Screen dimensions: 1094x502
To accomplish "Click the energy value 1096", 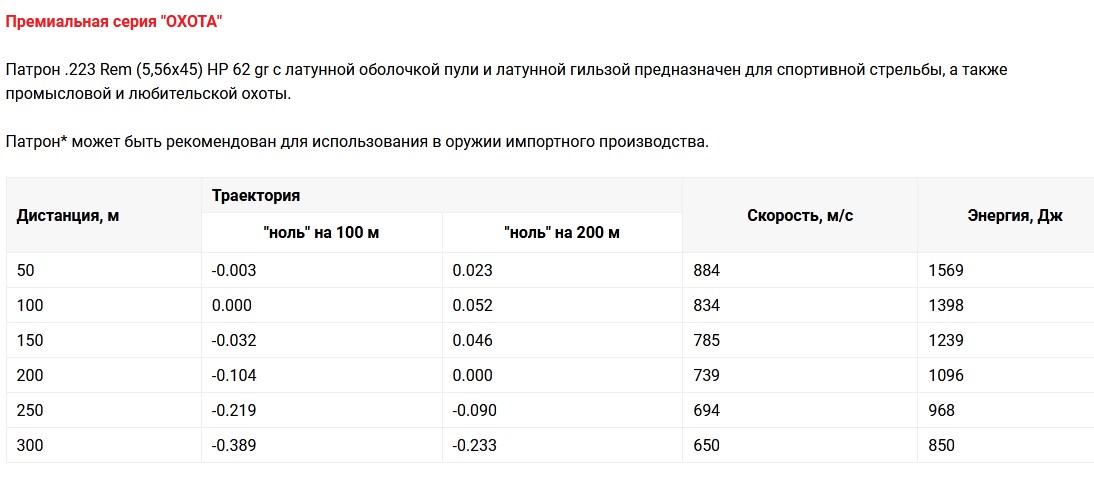I will pyautogui.click(x=945, y=375).
